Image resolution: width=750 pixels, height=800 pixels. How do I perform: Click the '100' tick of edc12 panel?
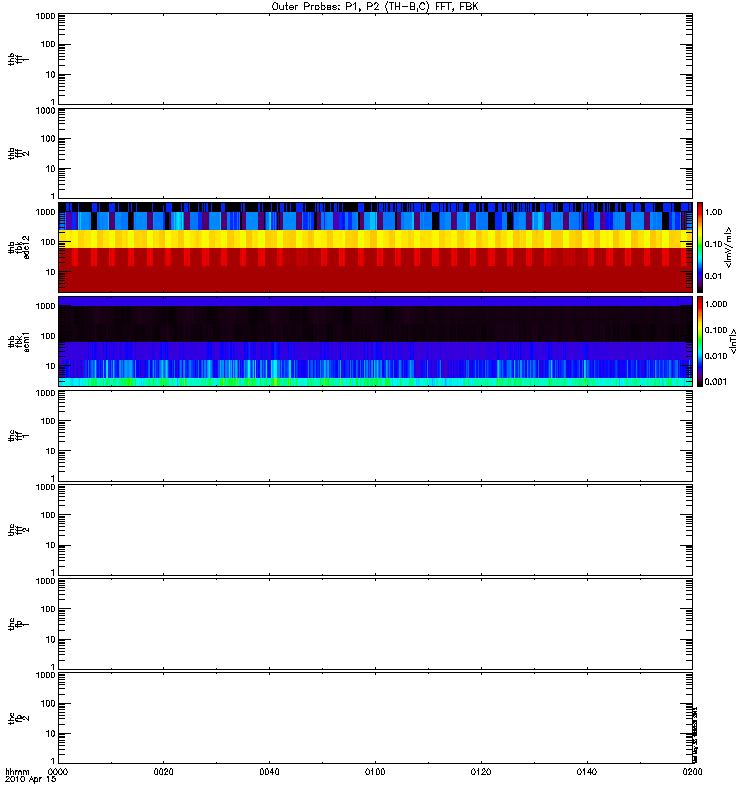point(48,242)
